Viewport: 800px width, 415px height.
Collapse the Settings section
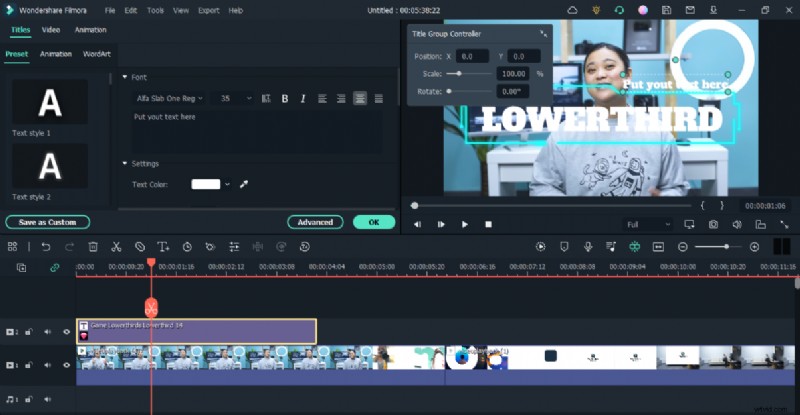[124, 163]
